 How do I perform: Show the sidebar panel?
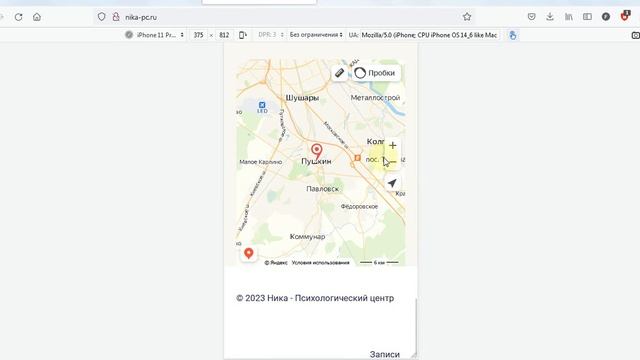point(587,17)
